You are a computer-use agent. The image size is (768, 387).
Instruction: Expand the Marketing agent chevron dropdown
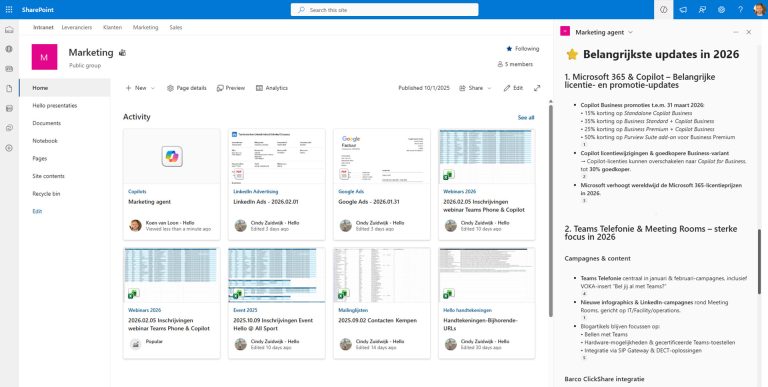tap(630, 32)
